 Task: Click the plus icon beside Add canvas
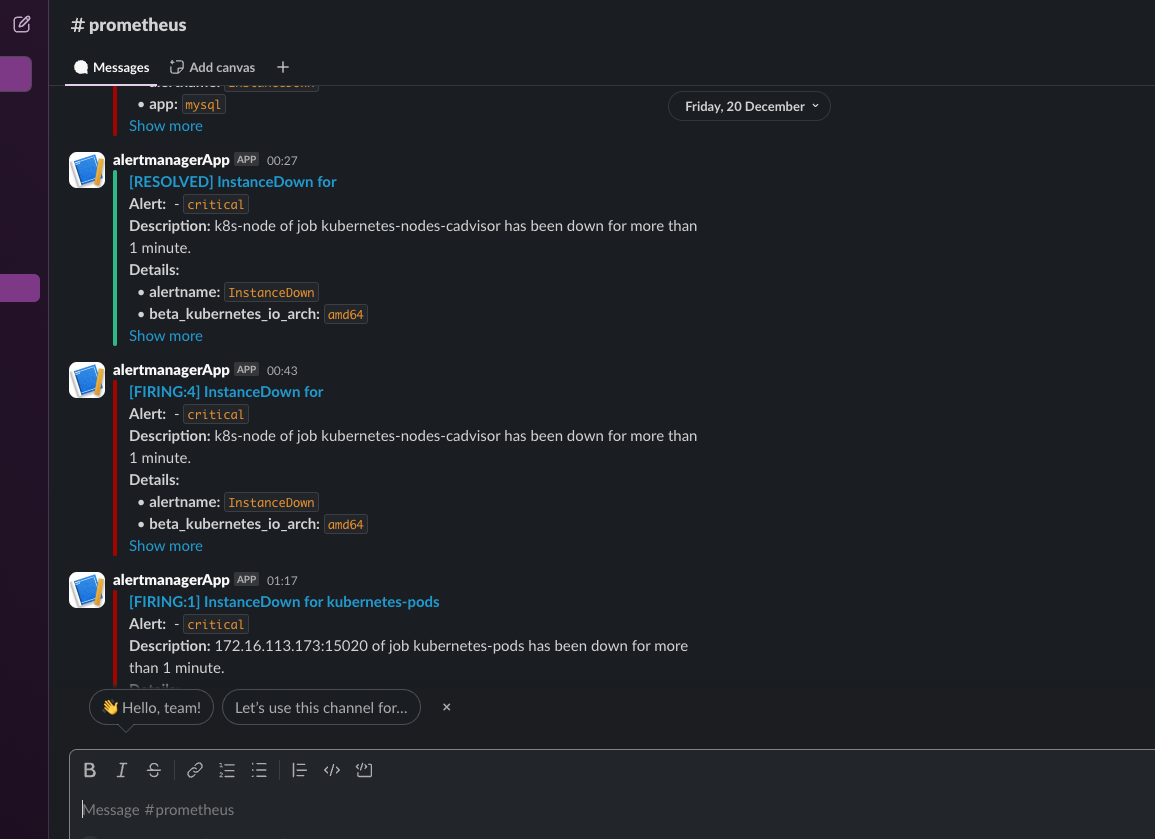click(283, 67)
